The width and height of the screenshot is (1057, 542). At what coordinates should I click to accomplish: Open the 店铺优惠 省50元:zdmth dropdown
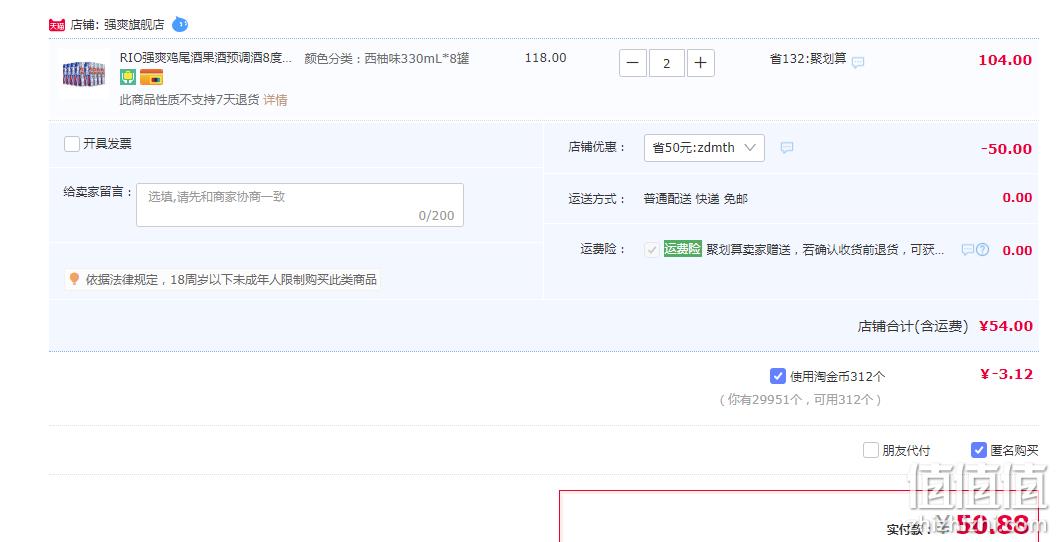pyautogui.click(x=704, y=148)
